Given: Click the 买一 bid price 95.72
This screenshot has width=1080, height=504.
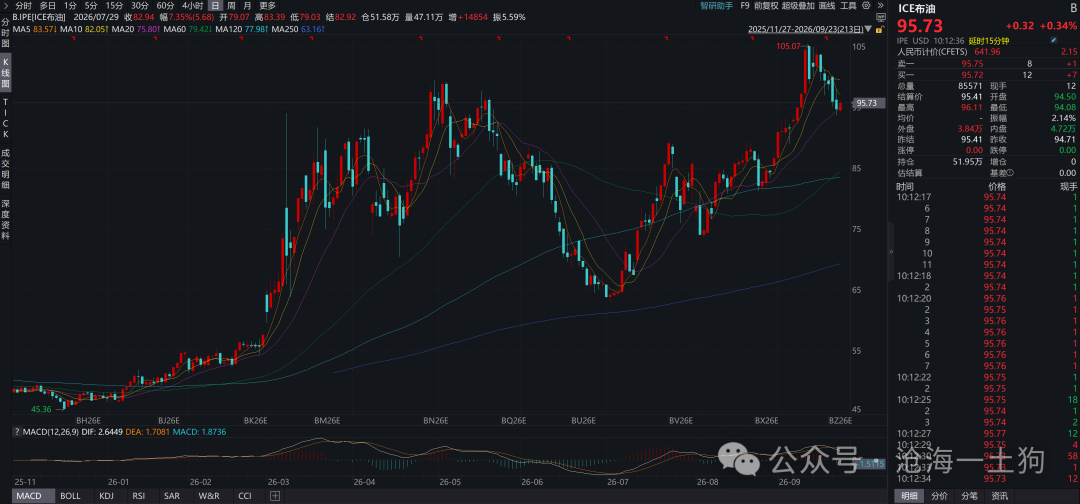Looking at the screenshot, I should [x=973, y=74].
